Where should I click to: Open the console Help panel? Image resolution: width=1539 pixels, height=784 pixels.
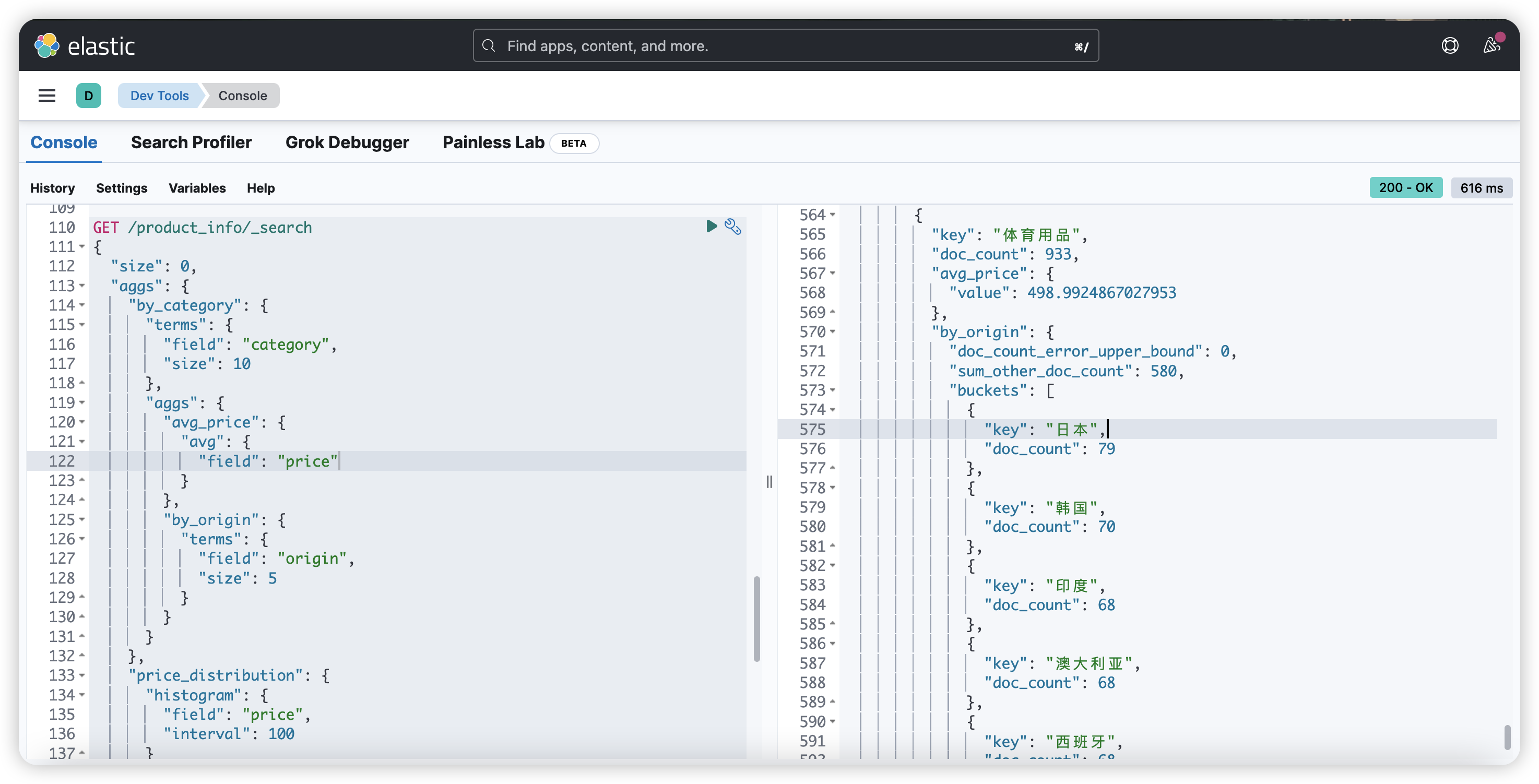(261, 187)
